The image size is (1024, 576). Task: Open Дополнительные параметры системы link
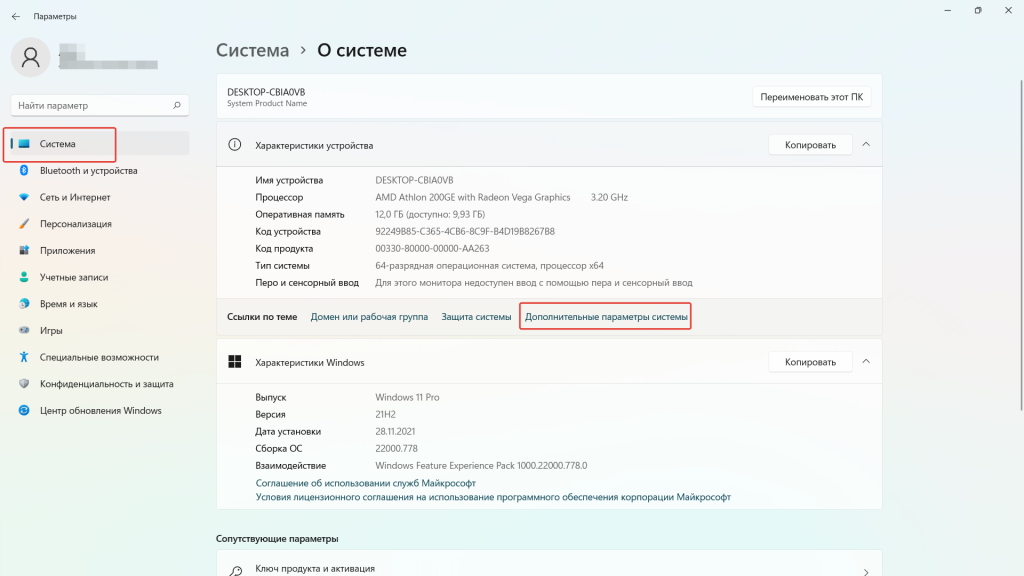pyautogui.click(x=606, y=317)
